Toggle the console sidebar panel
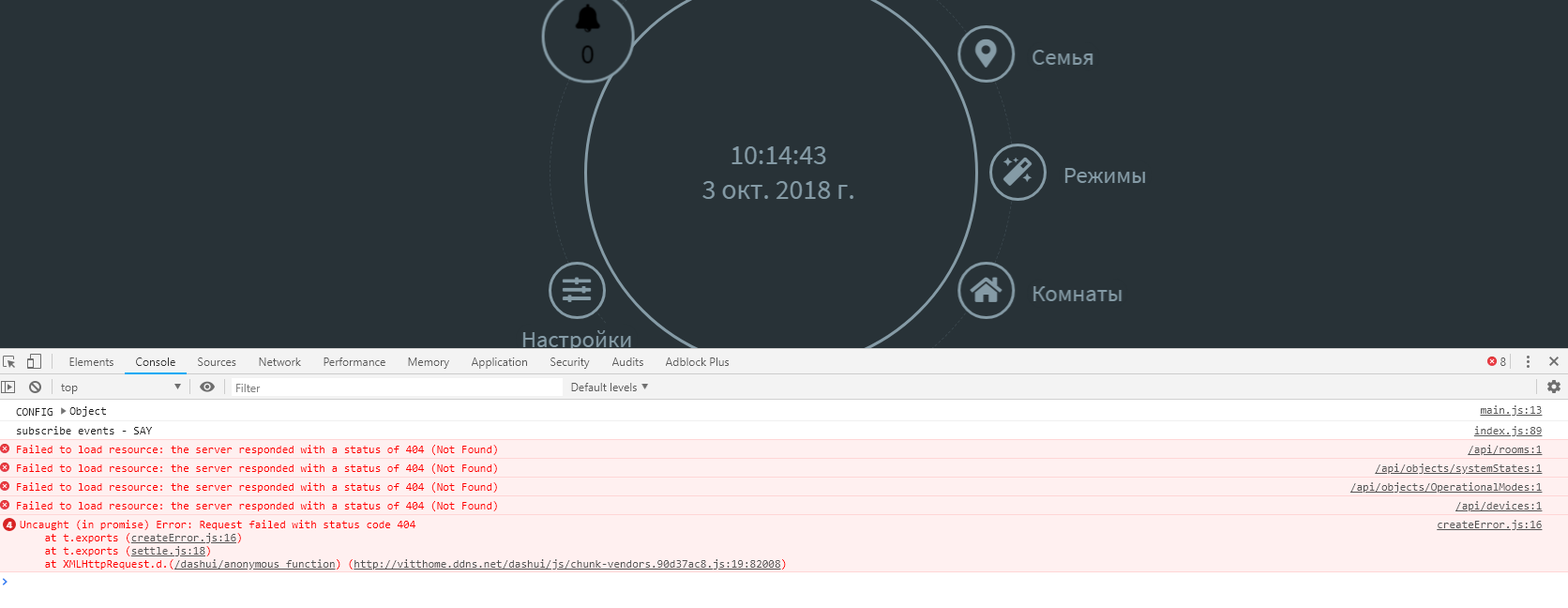This screenshot has height=608, width=1568. 8,388
